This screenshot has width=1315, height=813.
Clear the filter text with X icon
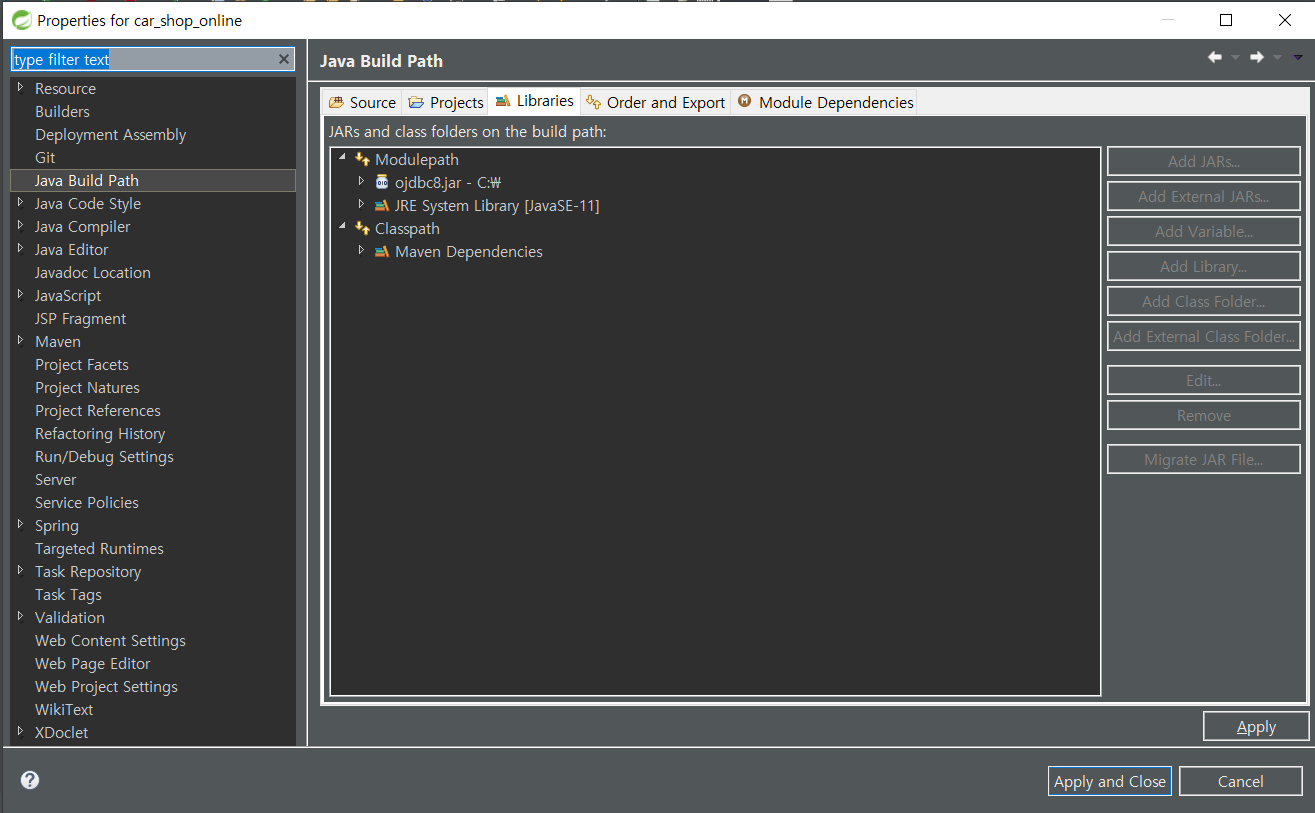click(284, 59)
